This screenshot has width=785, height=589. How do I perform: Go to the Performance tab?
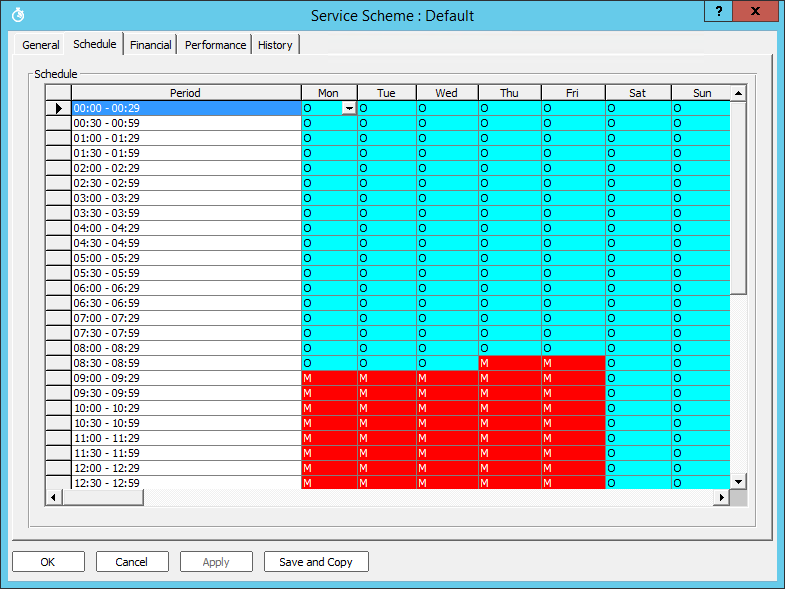click(x=215, y=45)
